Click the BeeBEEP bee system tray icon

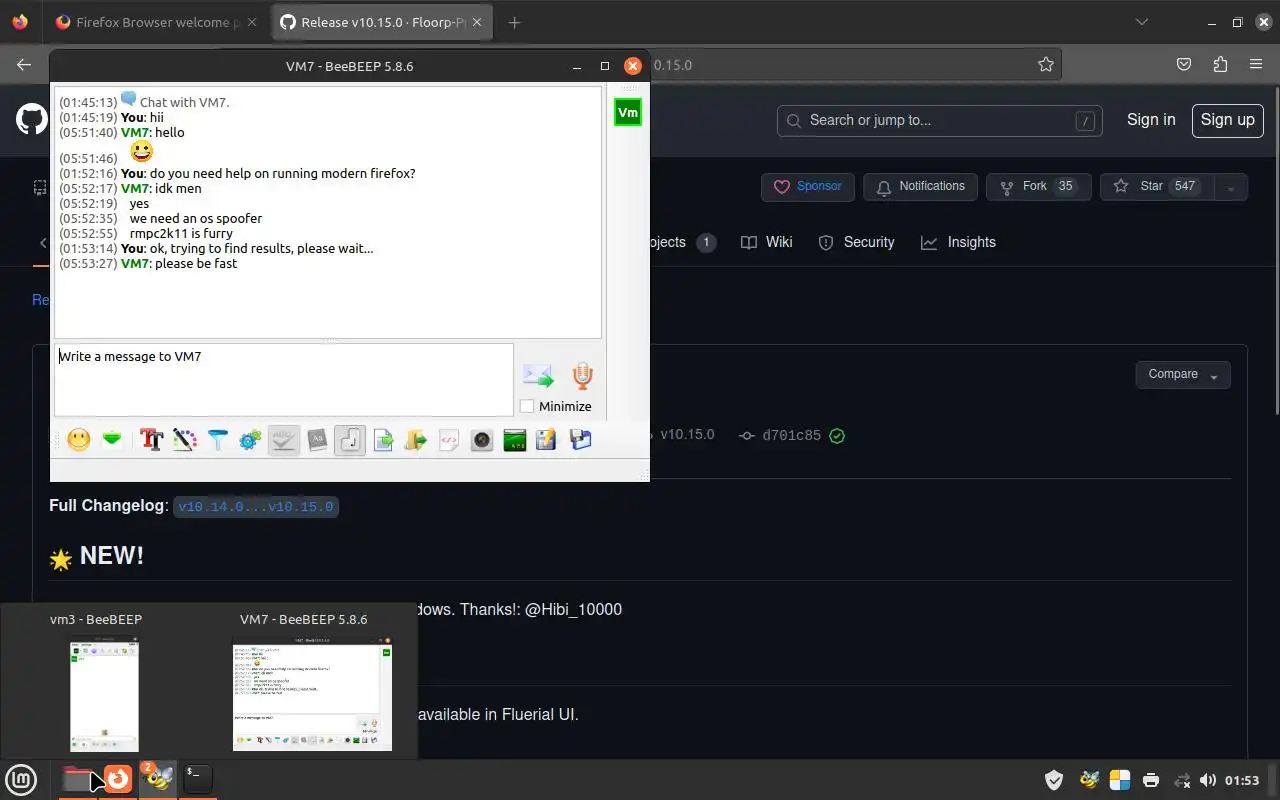click(1089, 780)
